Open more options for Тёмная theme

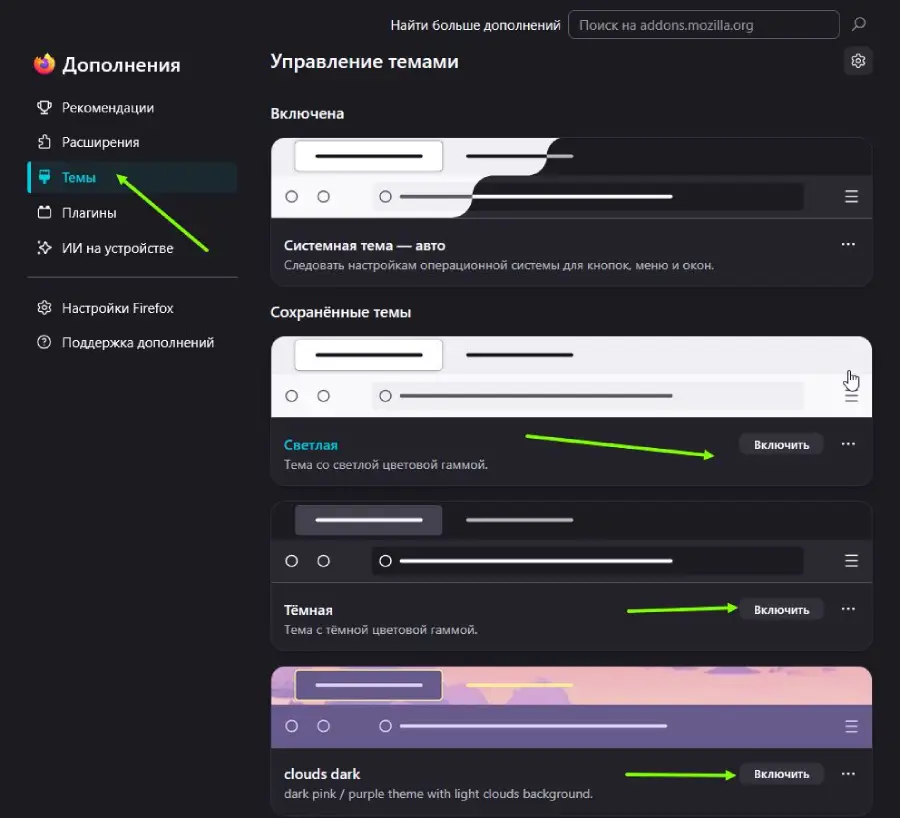point(848,609)
